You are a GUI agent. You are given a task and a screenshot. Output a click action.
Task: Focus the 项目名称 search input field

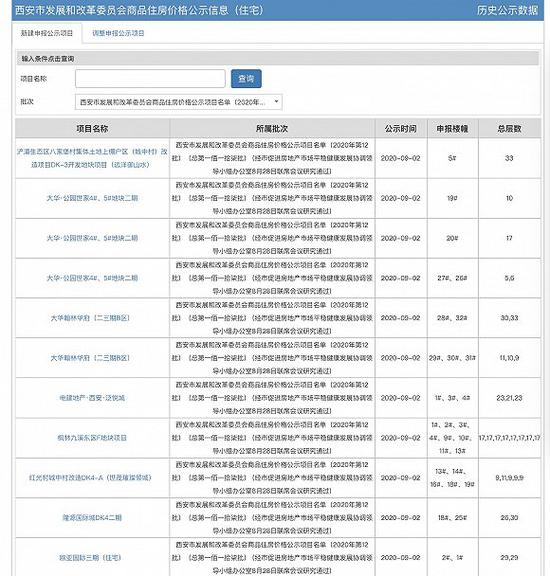pos(150,79)
